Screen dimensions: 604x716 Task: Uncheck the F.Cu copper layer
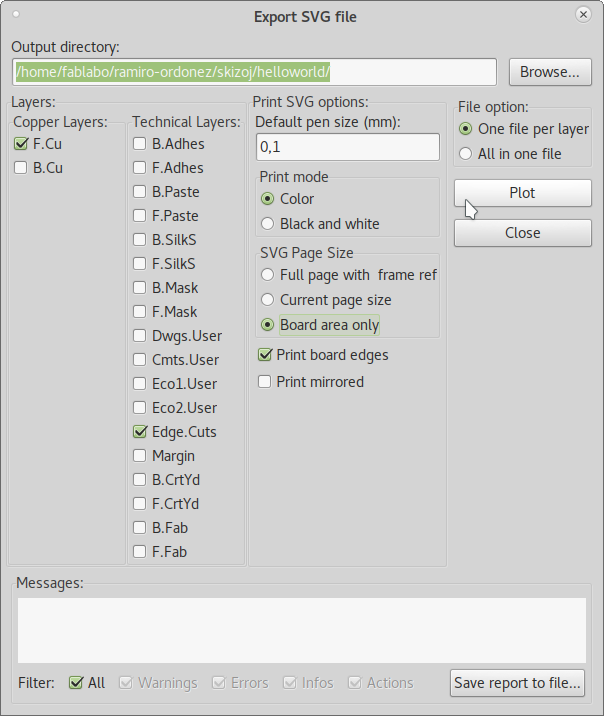(21, 144)
